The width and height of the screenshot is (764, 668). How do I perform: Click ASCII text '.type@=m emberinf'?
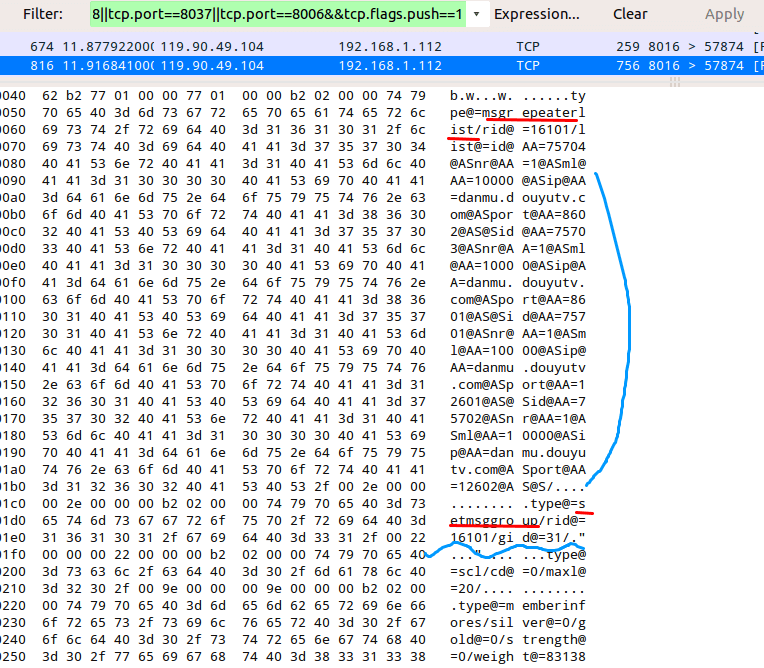click(517, 606)
